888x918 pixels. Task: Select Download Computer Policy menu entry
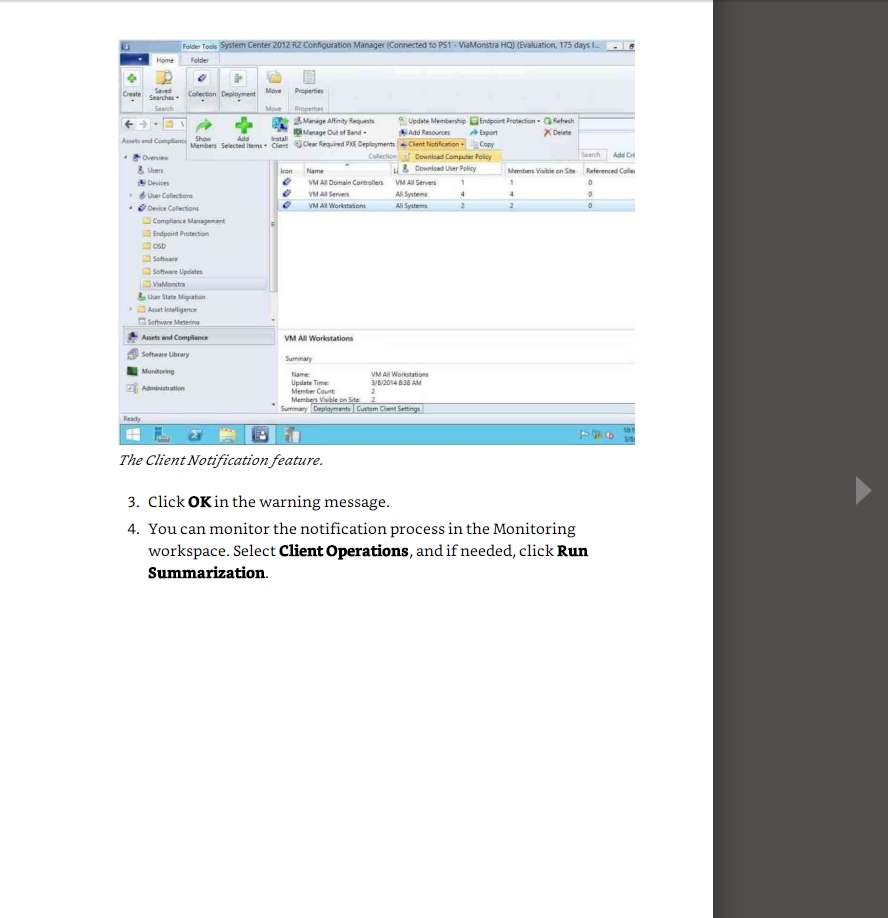point(452,157)
